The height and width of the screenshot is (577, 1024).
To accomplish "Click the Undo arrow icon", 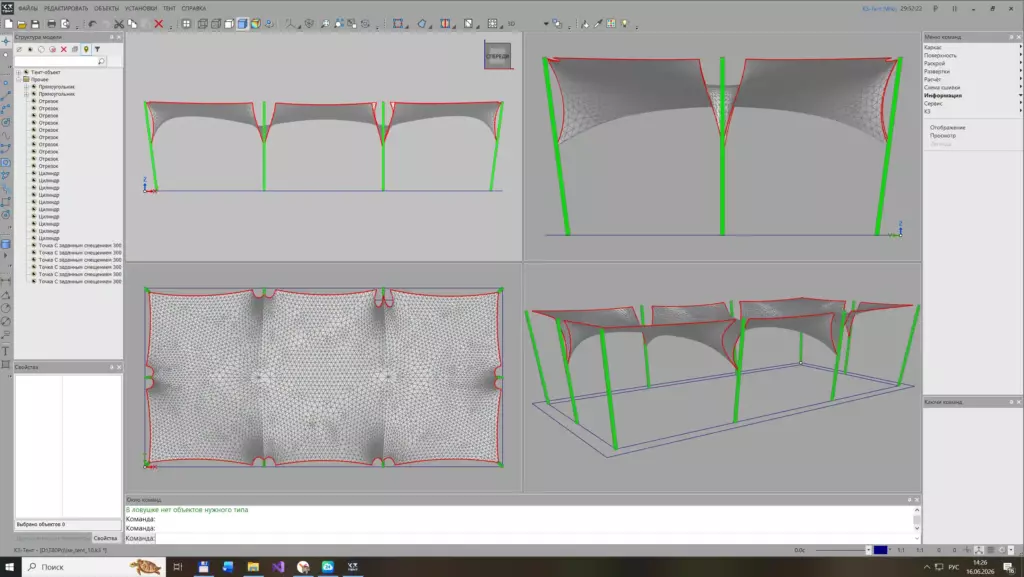I will [93, 24].
